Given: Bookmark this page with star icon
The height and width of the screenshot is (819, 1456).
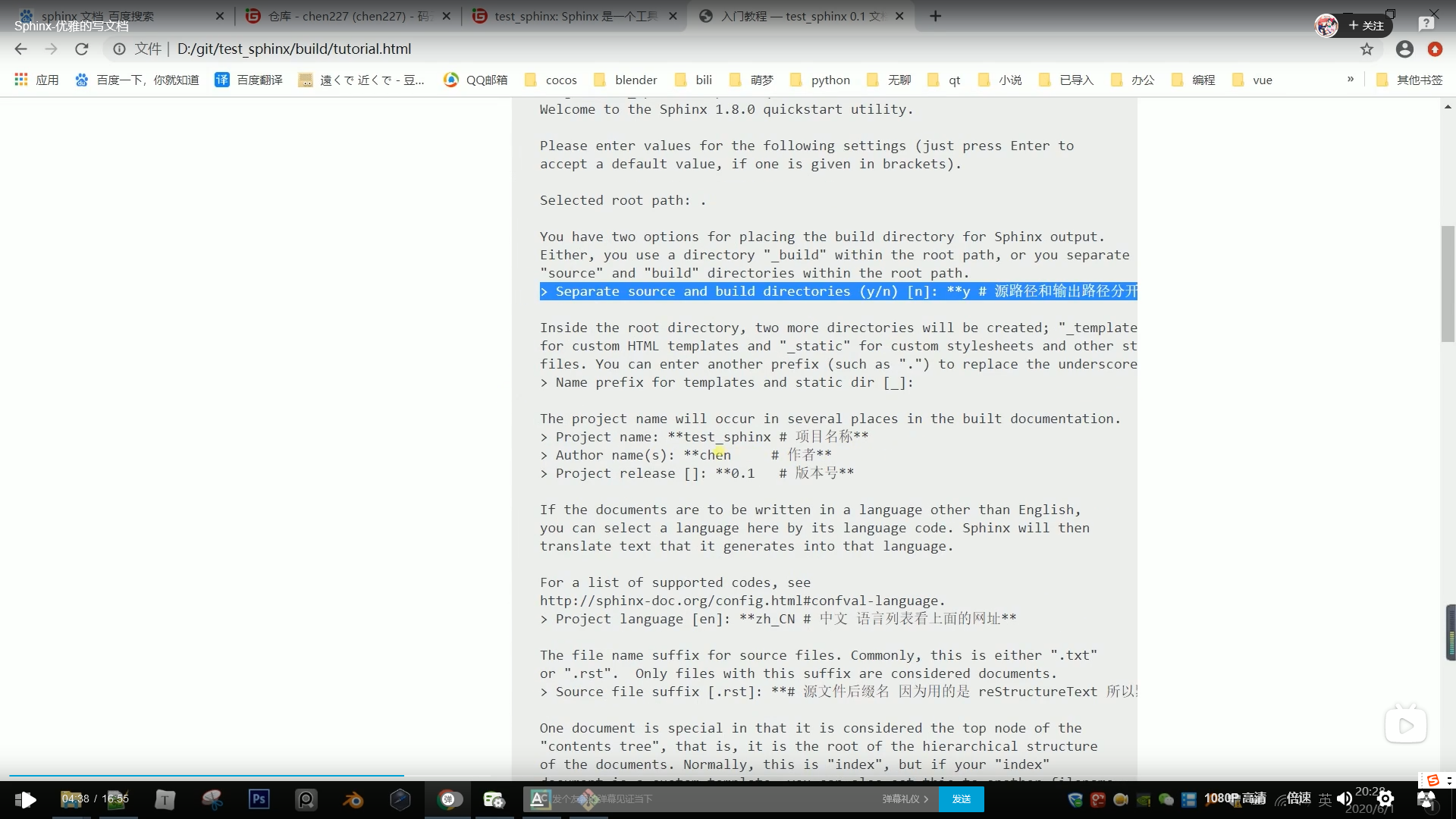Looking at the screenshot, I should click(1367, 49).
